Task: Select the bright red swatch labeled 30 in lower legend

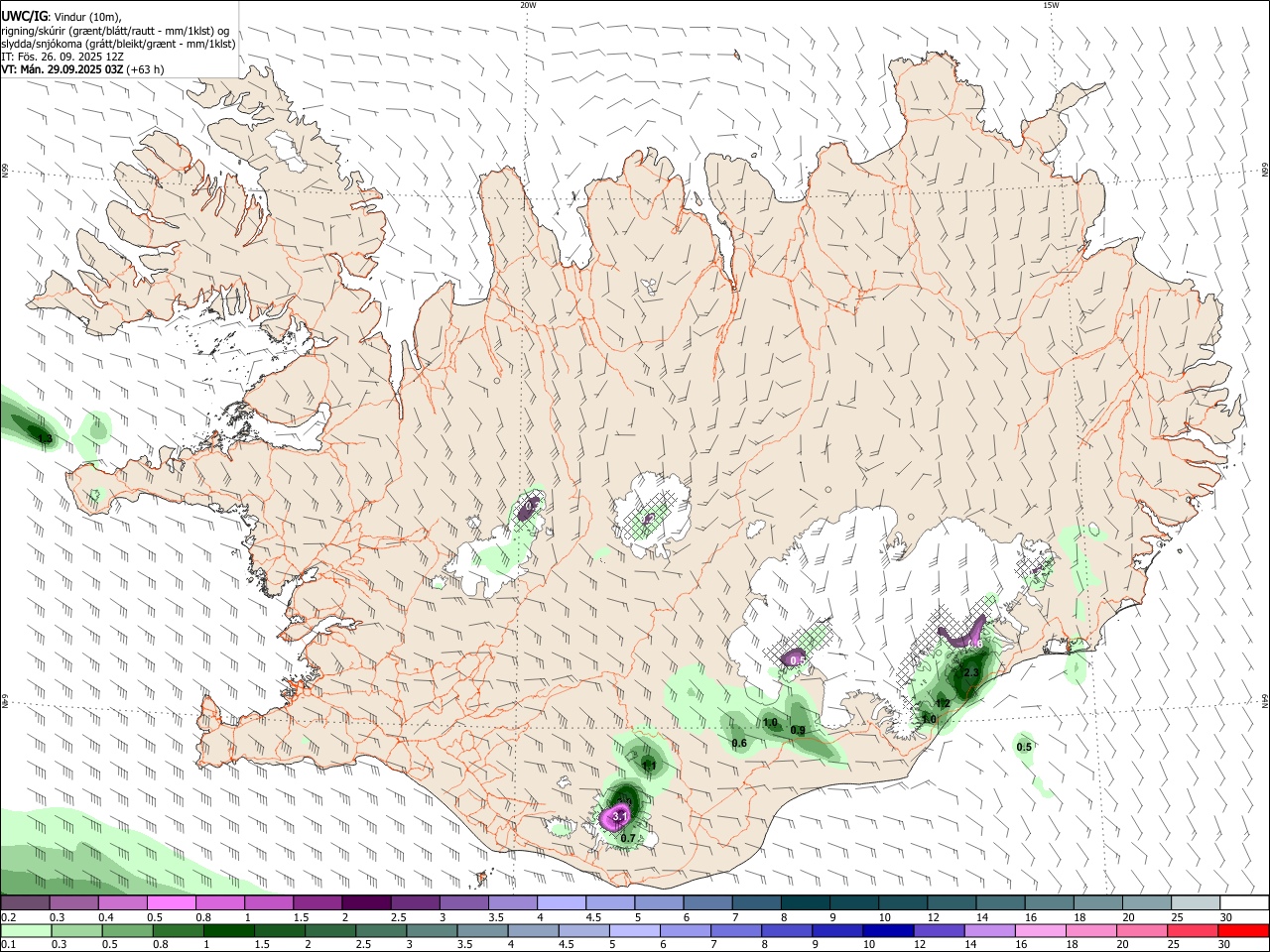Action: click(1245, 931)
